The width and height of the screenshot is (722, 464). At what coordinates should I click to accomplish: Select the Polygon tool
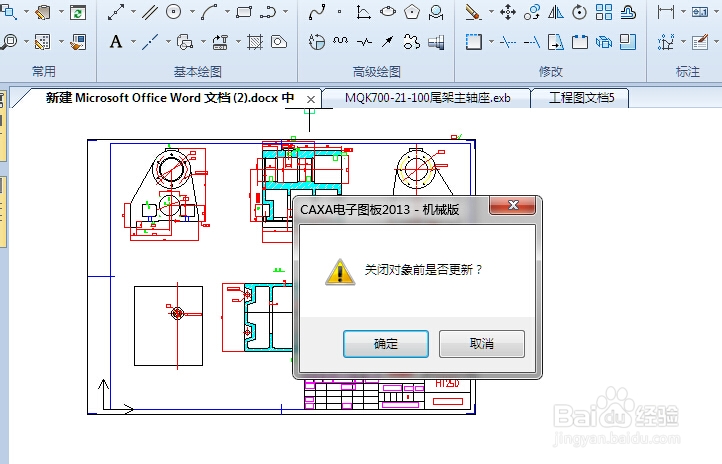click(x=412, y=12)
